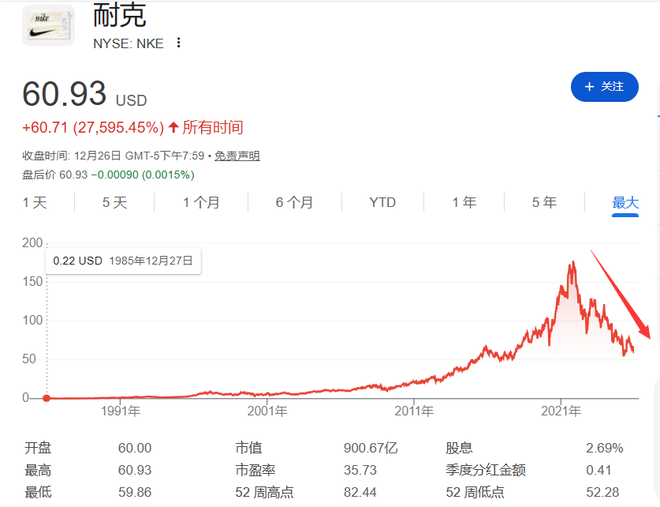Show the 1个月 chart range
The width and height of the screenshot is (660, 507).
click(x=201, y=202)
